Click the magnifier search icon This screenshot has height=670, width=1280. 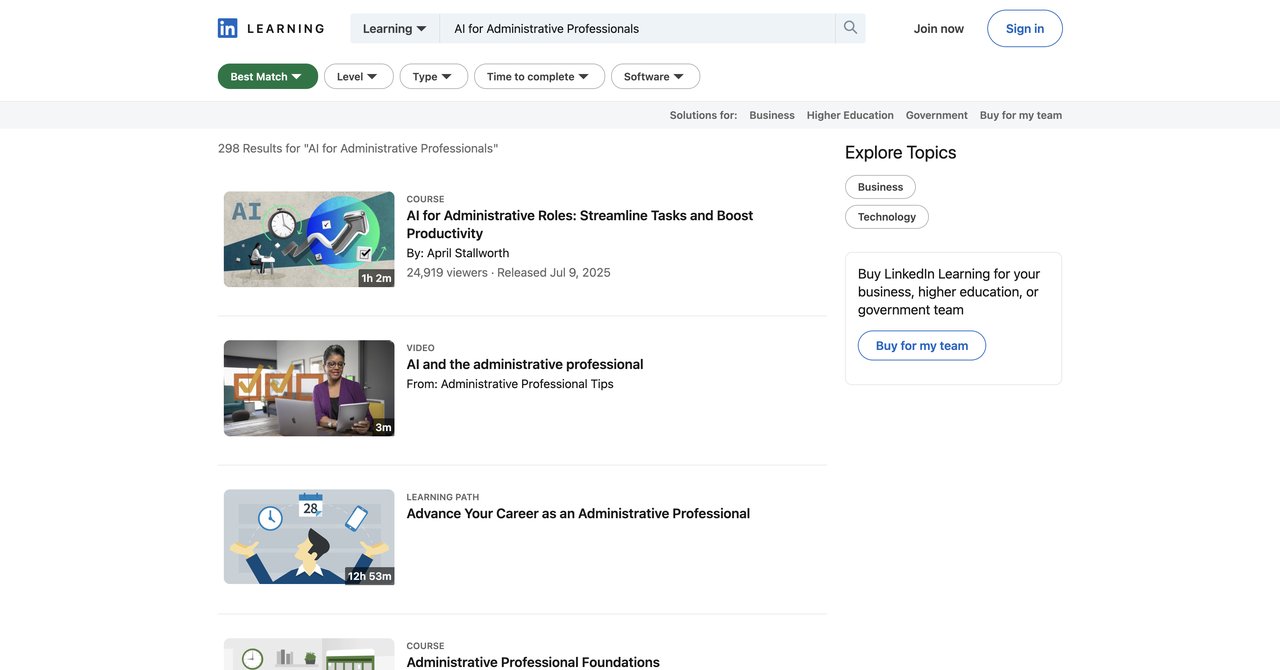850,28
